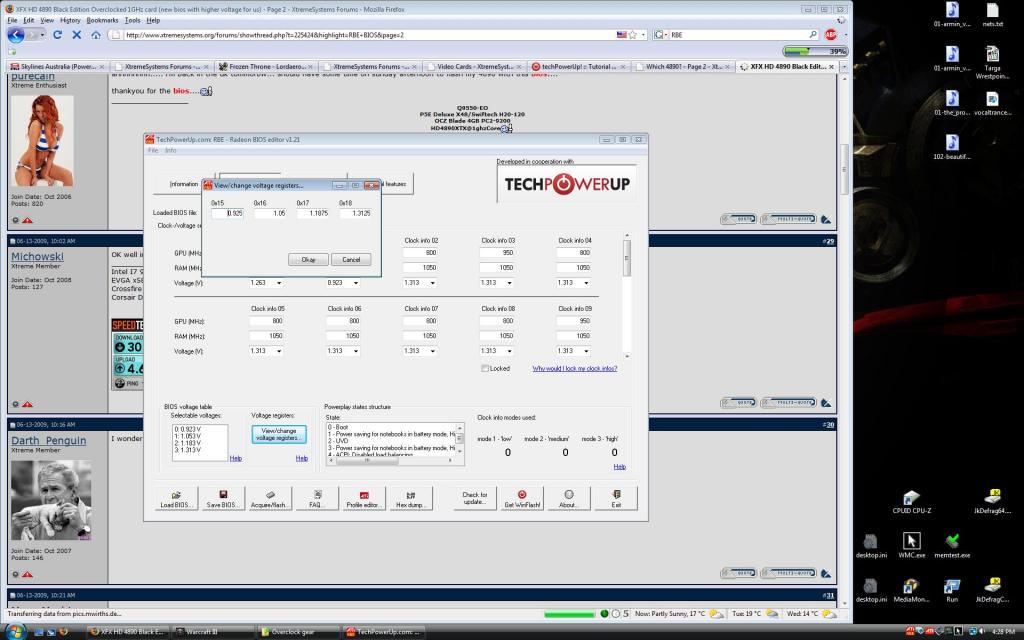Click the Exit button in RBE
The image size is (1024, 640).
click(x=616, y=499)
